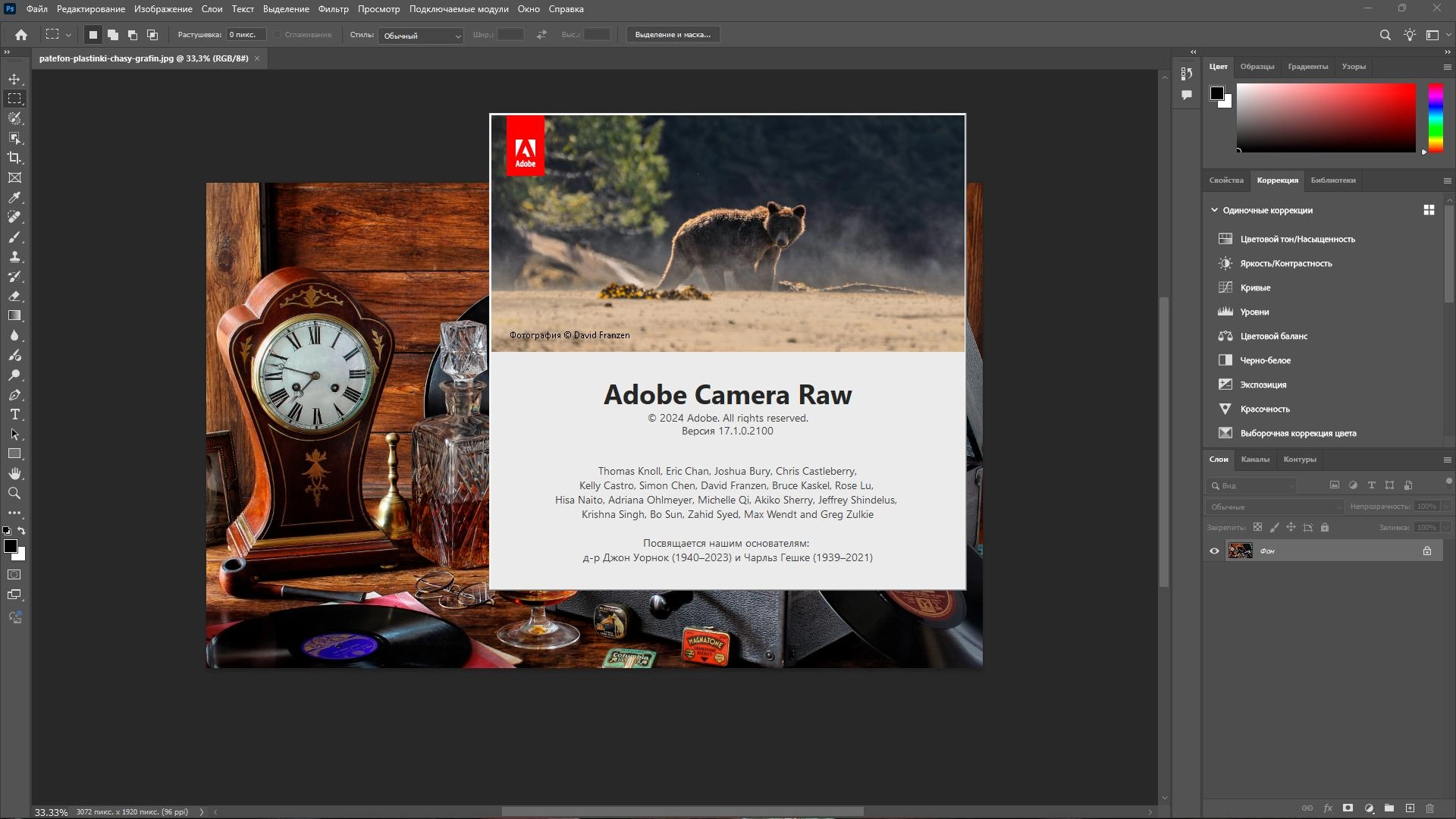The image size is (1456, 819).
Task: Choose the Hand tool
Action: [x=14, y=473]
